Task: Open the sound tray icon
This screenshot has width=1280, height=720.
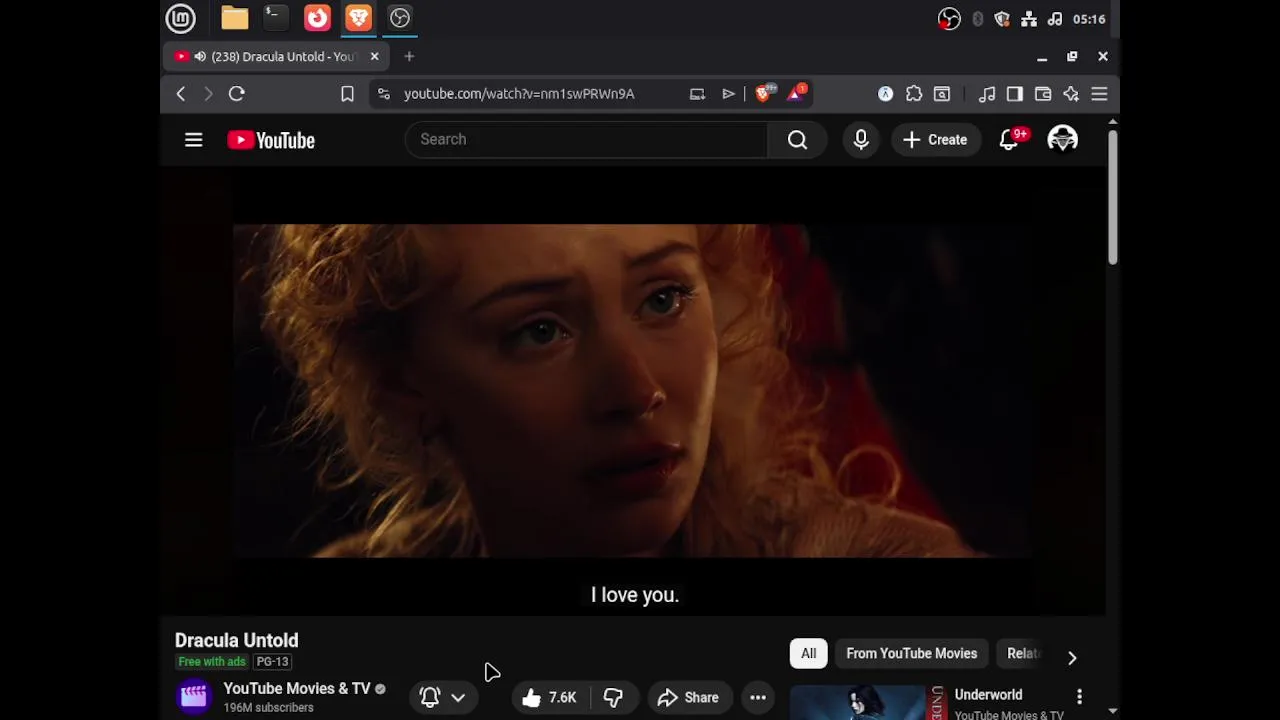Action: 1054,19
